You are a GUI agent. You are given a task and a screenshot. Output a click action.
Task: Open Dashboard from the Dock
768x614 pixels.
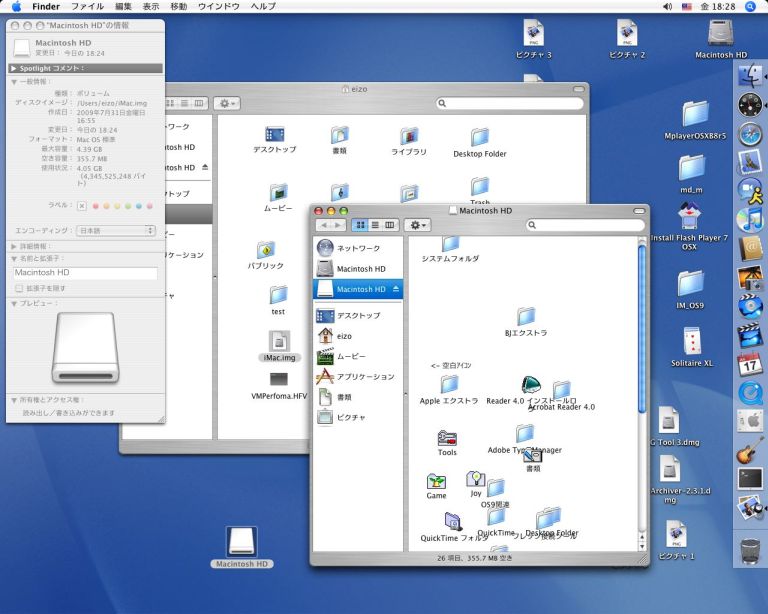[750, 105]
